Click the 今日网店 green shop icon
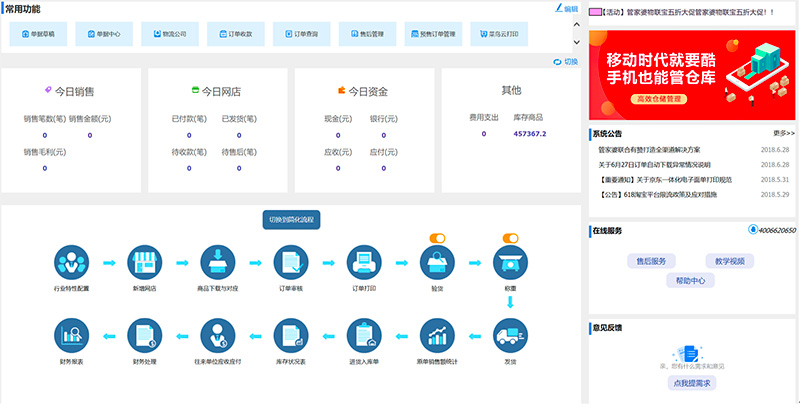Viewport: 800px width, 408px height. (x=195, y=90)
